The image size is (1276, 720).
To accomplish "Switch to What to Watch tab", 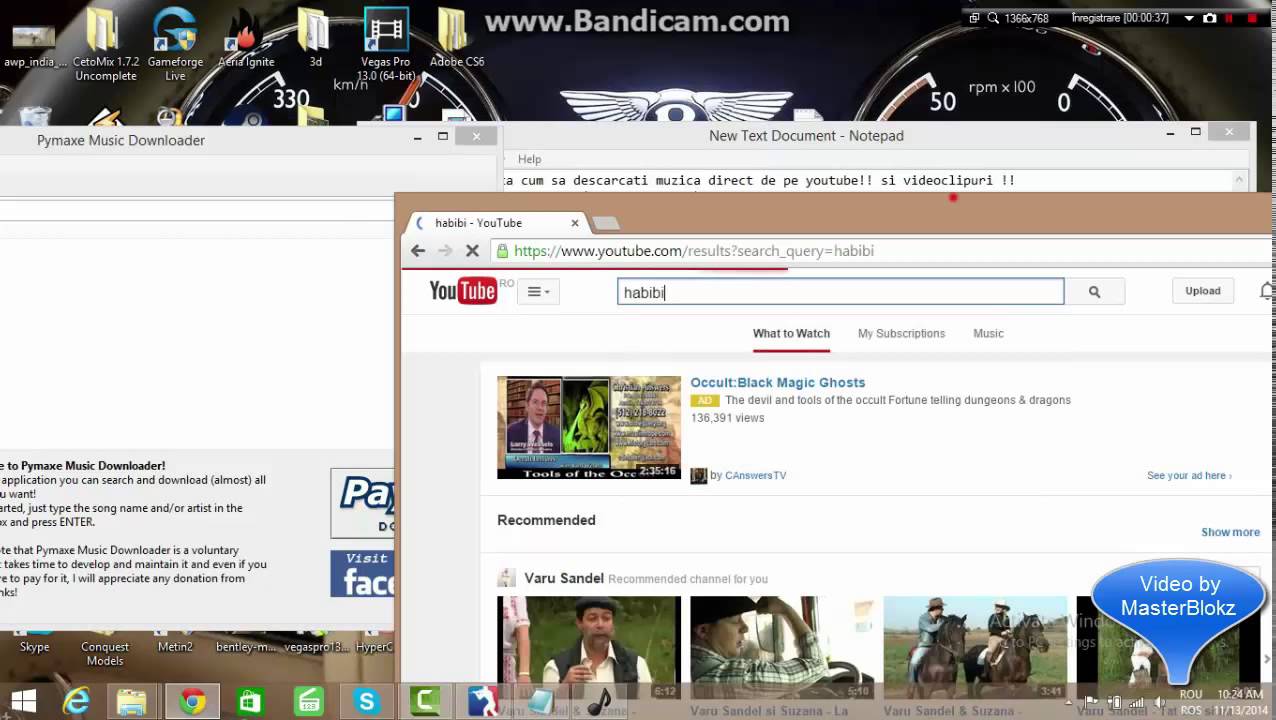I will click(791, 334).
